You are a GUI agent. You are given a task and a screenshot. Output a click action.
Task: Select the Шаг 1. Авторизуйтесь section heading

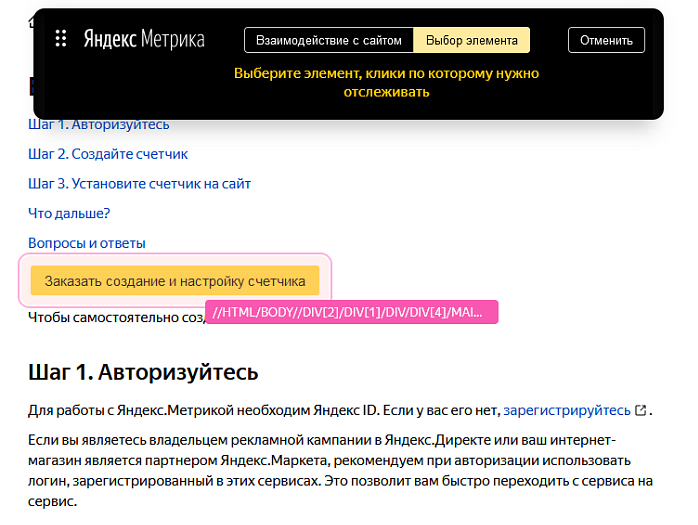143,372
